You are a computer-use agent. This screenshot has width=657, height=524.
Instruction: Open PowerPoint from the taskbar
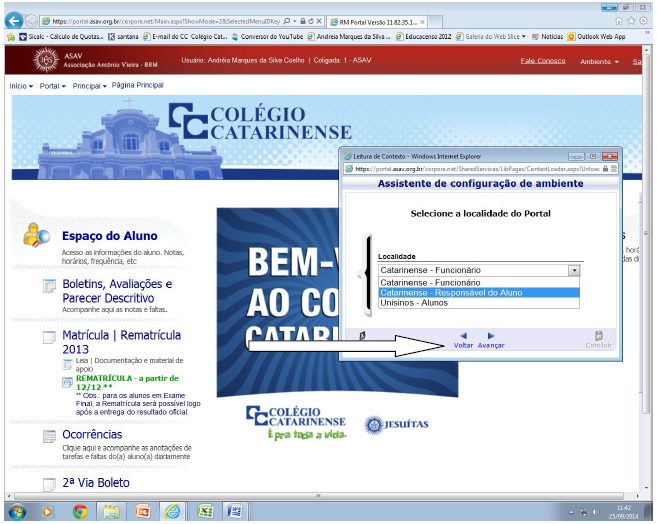pos(142,512)
